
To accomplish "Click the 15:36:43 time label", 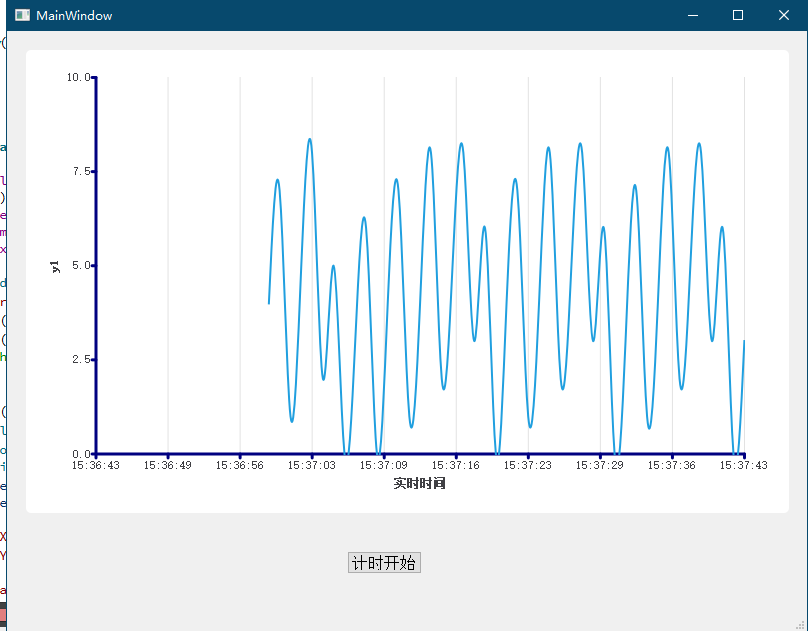I will click(96, 465).
